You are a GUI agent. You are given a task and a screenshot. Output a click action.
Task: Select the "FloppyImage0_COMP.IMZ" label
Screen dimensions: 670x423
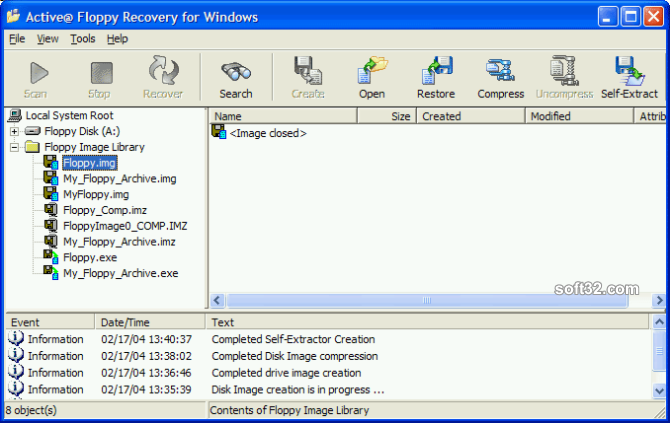click(x=125, y=226)
